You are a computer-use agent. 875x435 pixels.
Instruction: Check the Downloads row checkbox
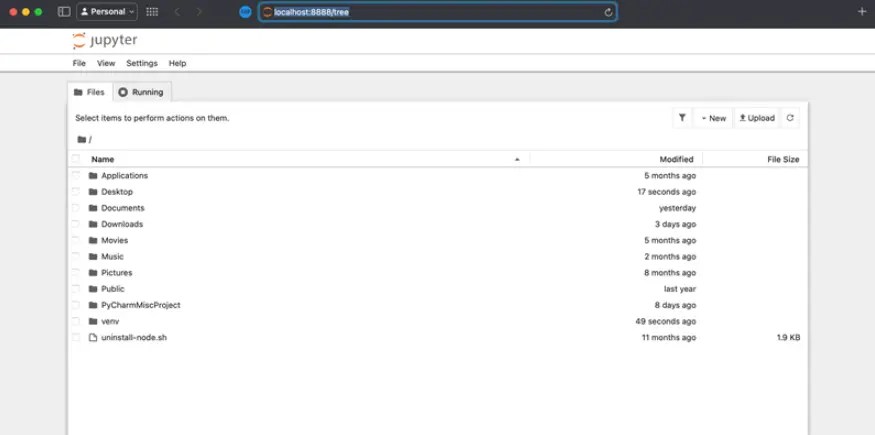point(76,224)
